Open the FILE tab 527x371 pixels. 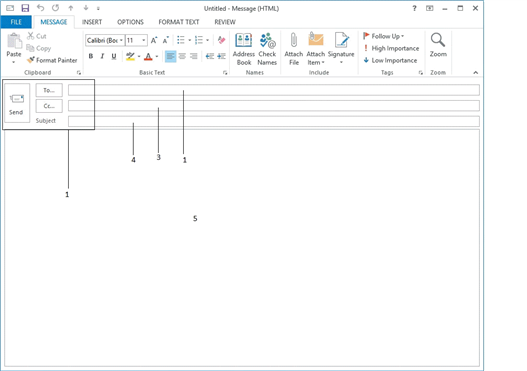(x=16, y=22)
